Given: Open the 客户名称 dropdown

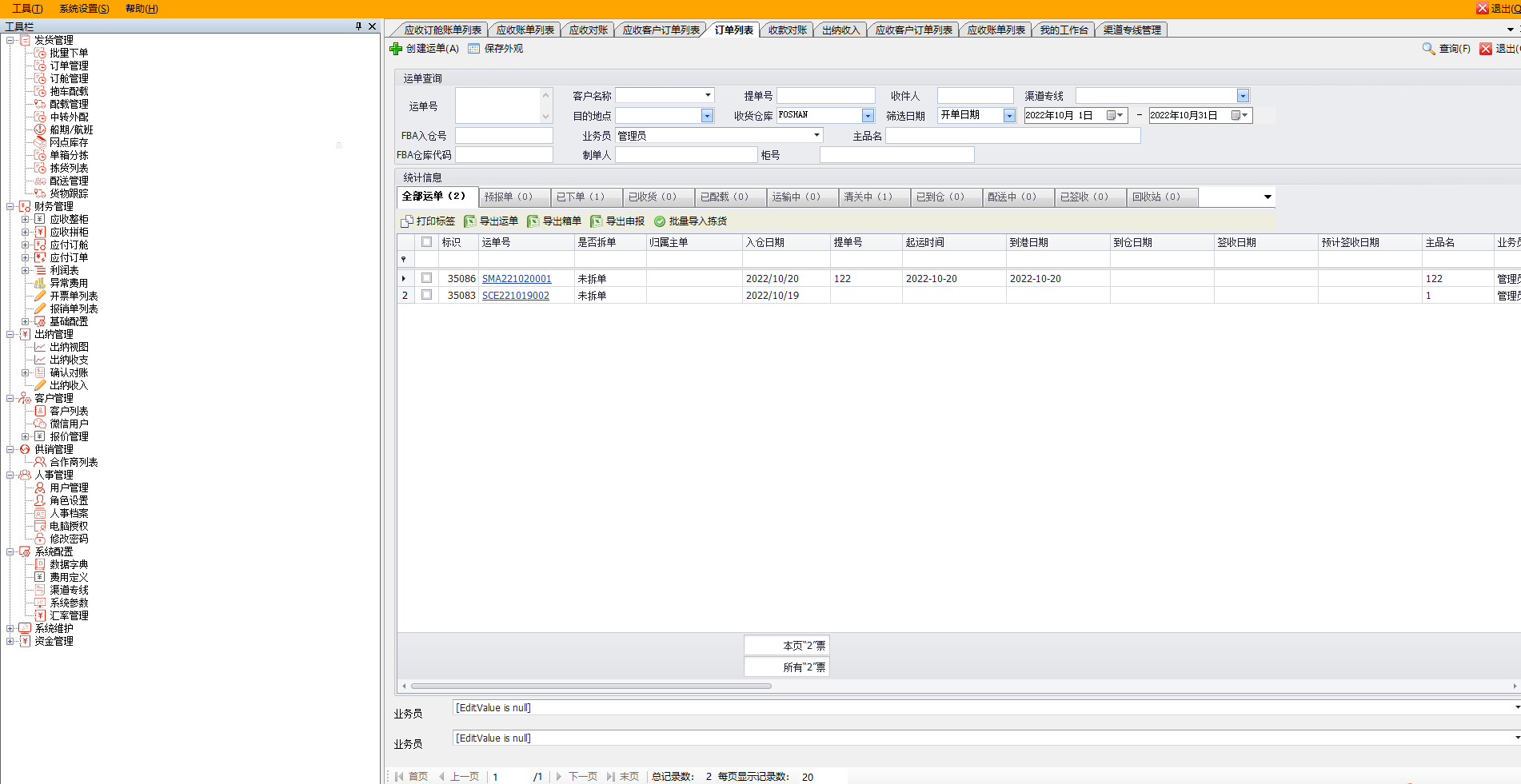Looking at the screenshot, I should point(708,96).
